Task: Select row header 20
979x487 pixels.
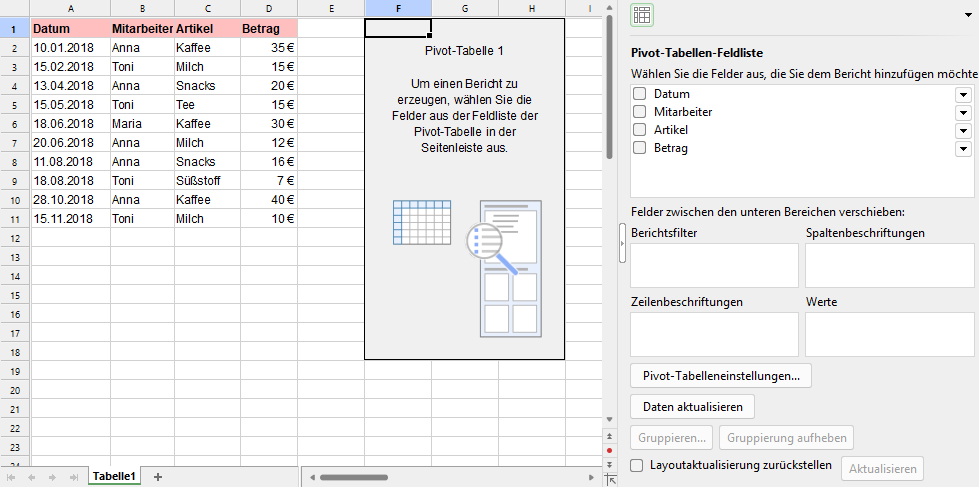Action: tap(15, 390)
